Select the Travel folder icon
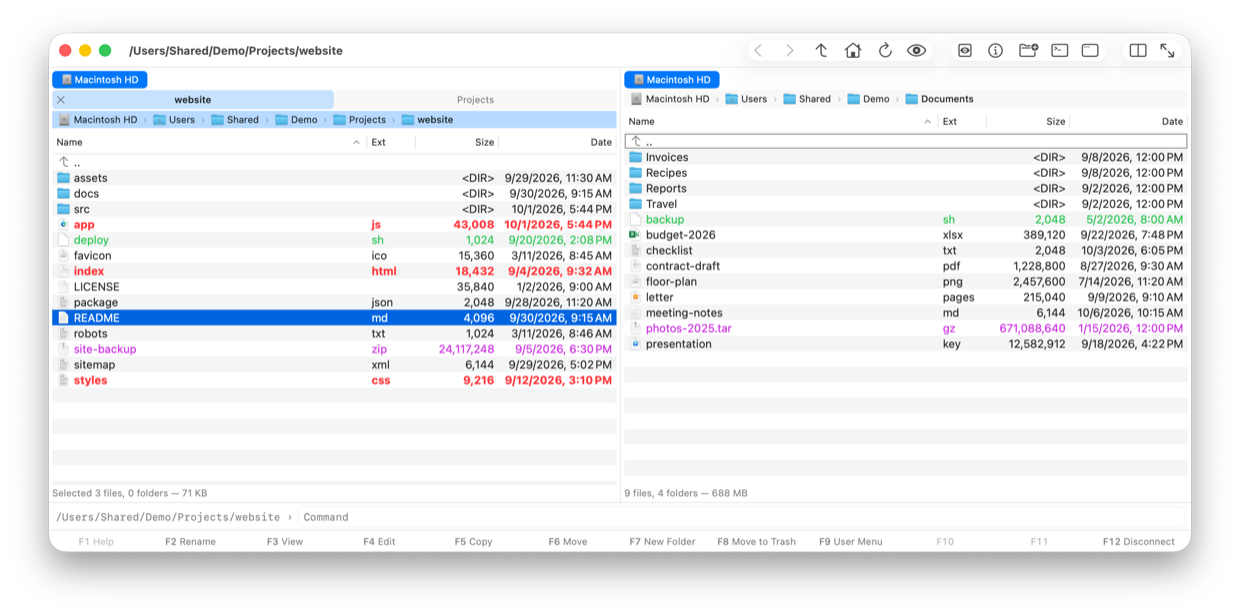Viewport: 1240px width, 616px height. (635, 204)
